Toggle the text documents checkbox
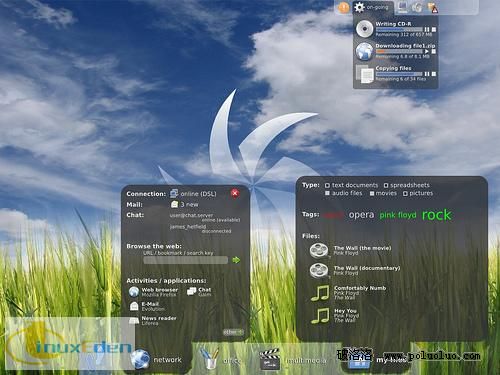The height and width of the screenshot is (375, 500). (x=327, y=185)
